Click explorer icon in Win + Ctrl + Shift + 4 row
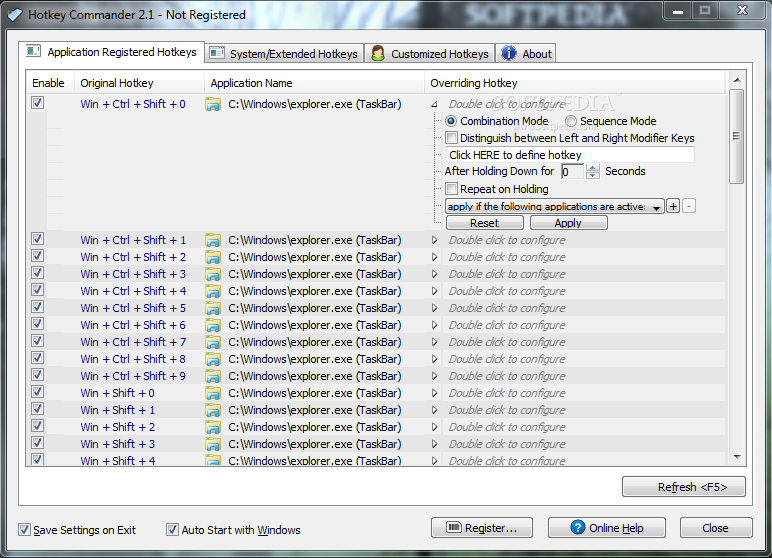This screenshot has height=558, width=772. (213, 292)
